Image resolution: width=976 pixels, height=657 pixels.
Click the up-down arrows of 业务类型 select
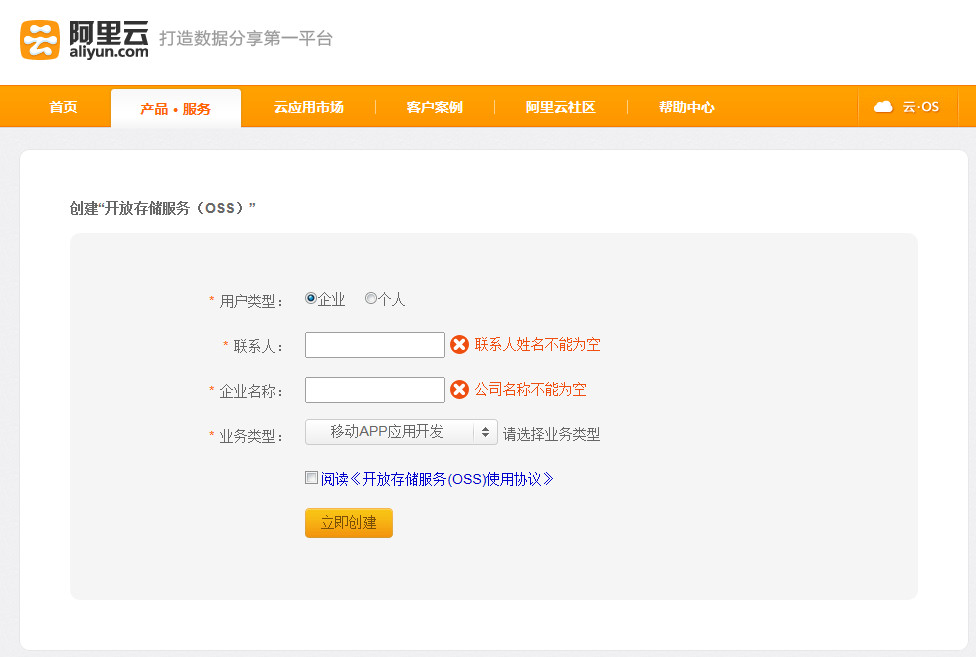pos(486,432)
